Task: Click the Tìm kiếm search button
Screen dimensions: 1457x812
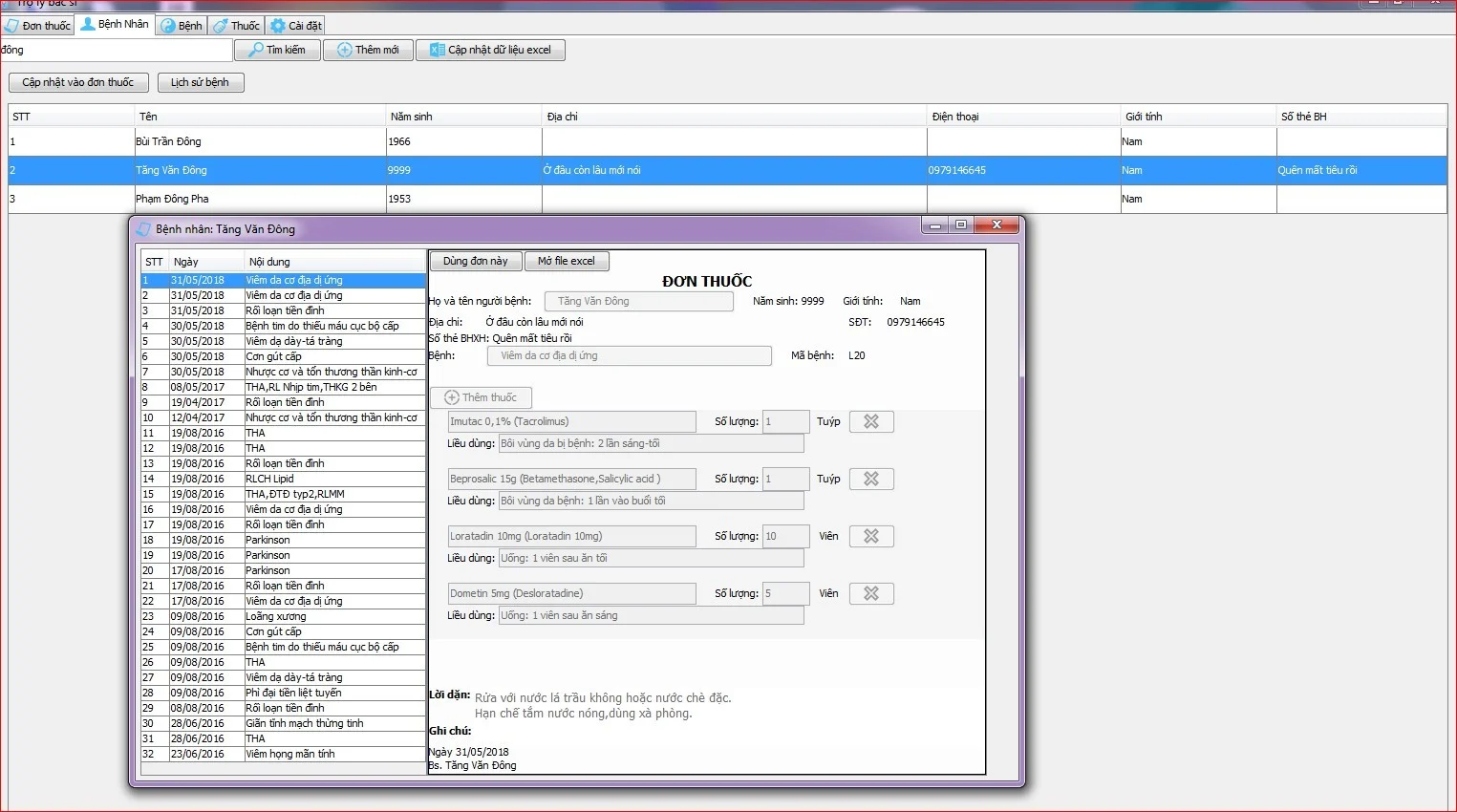Action: [277, 50]
